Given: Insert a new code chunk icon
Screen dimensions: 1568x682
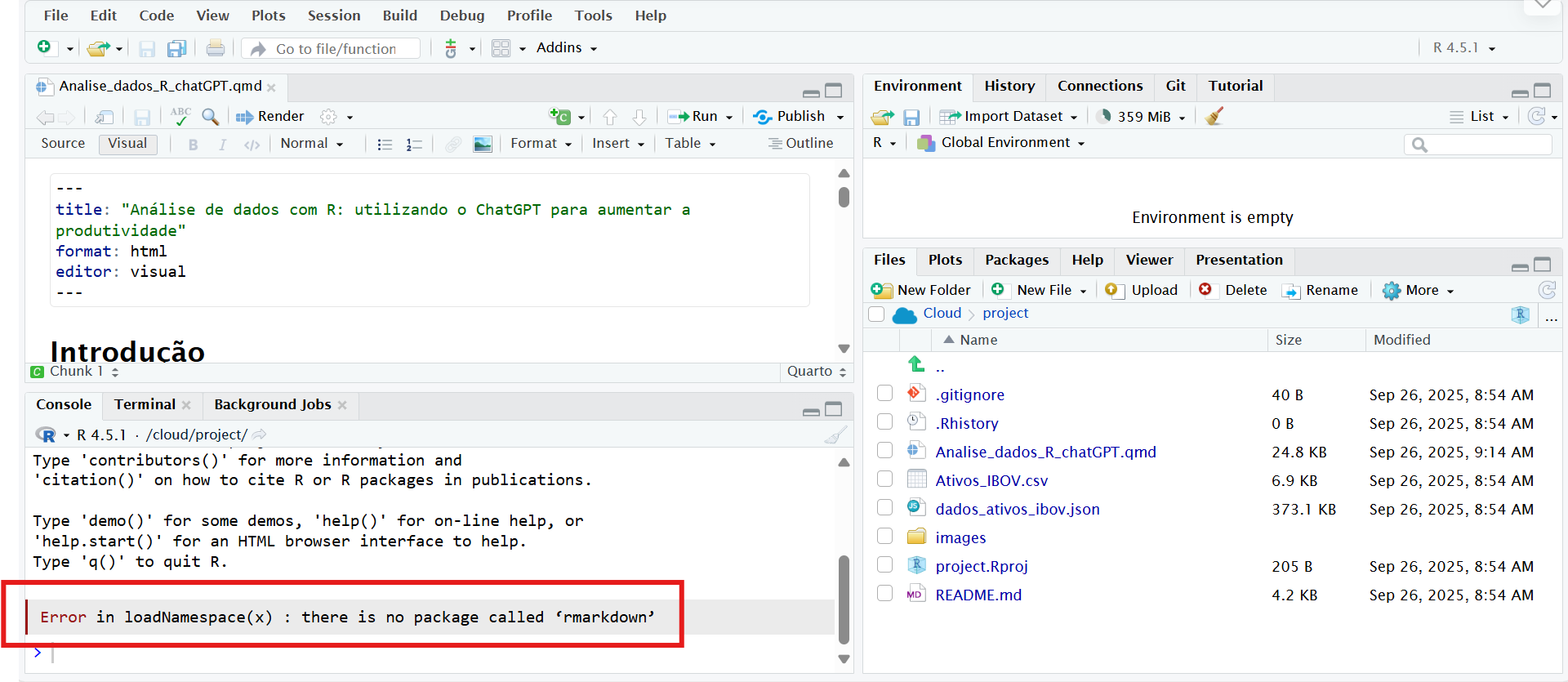Looking at the screenshot, I should 560,117.
